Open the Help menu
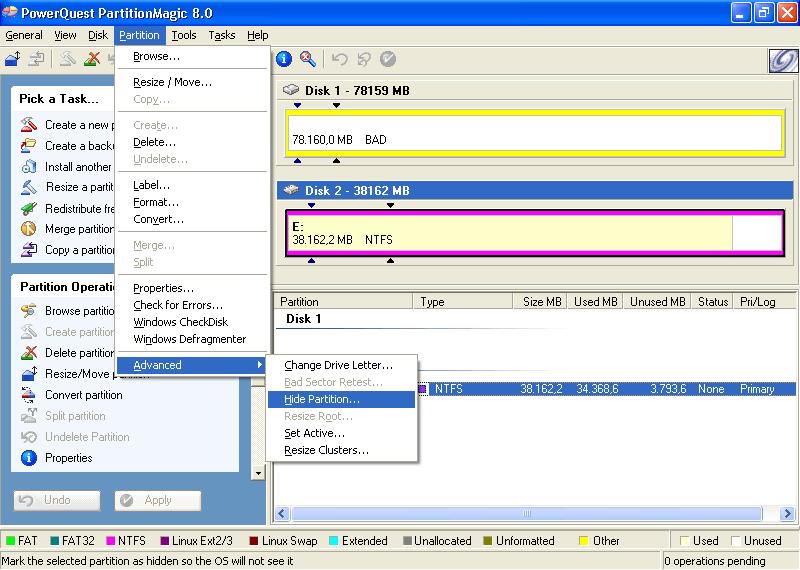 click(x=258, y=35)
